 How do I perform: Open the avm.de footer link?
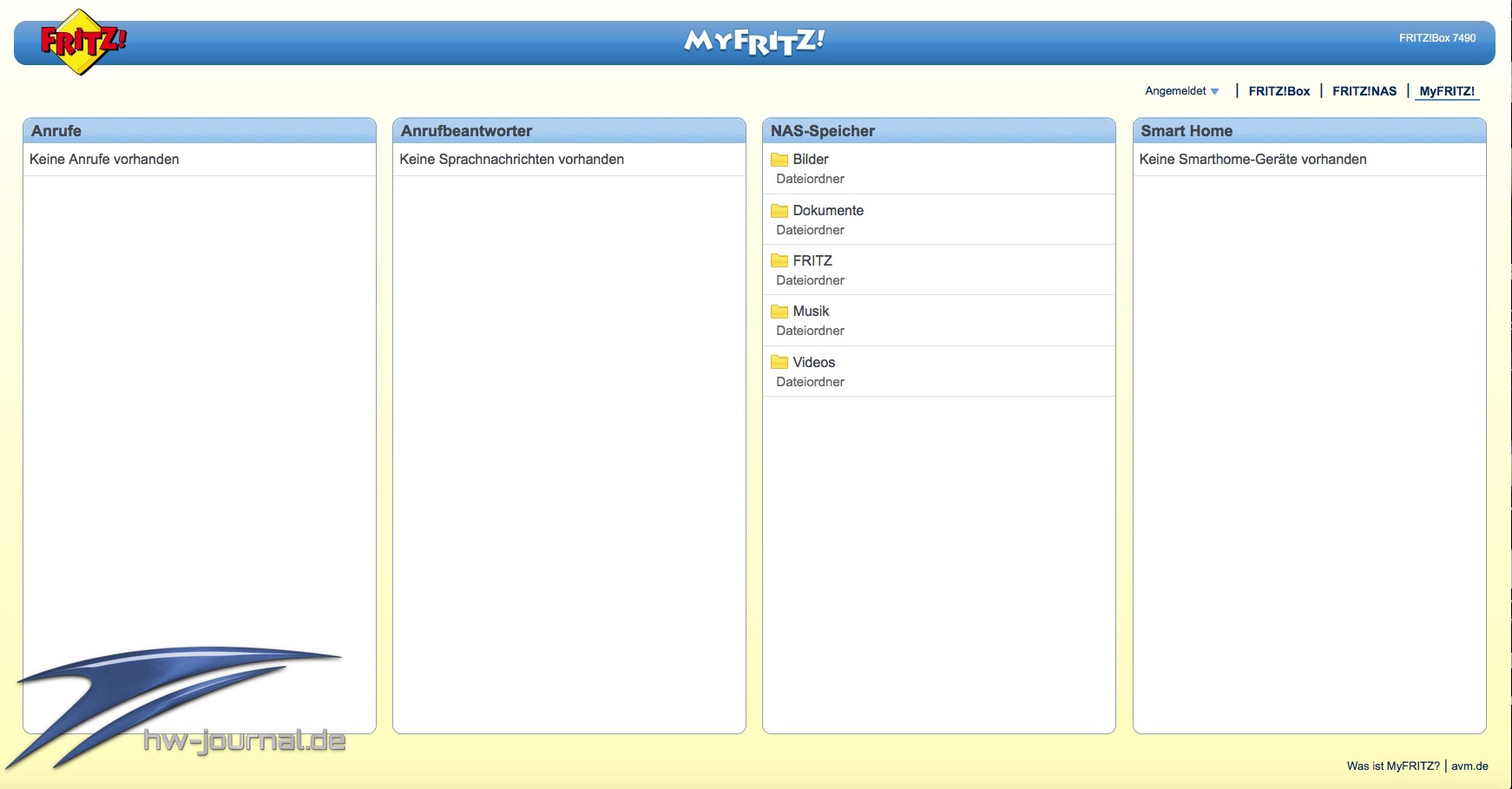[1469, 766]
